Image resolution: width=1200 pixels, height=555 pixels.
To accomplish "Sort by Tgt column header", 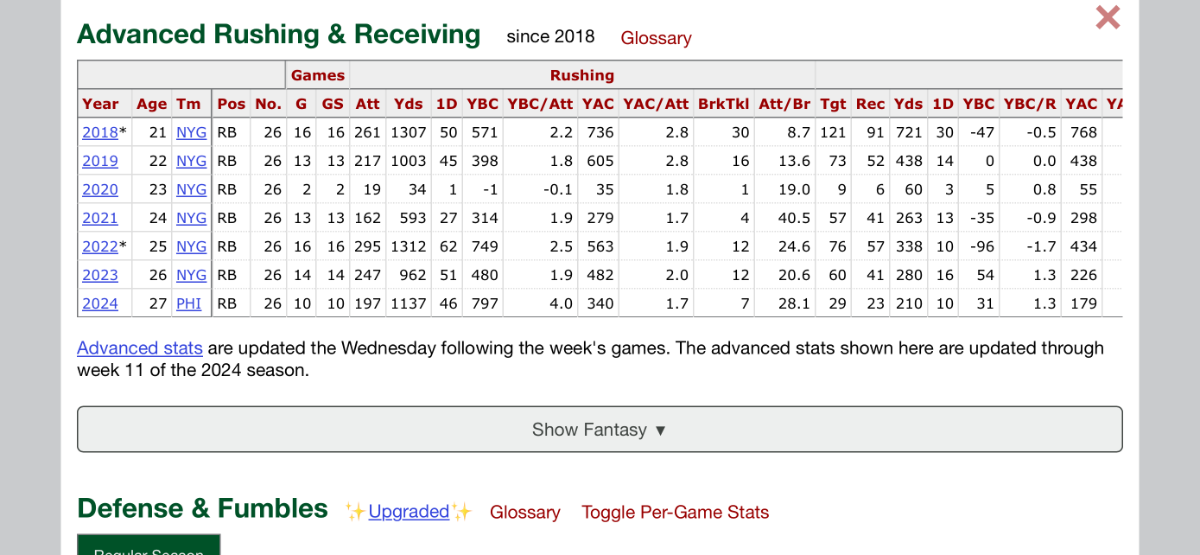I will point(832,104).
